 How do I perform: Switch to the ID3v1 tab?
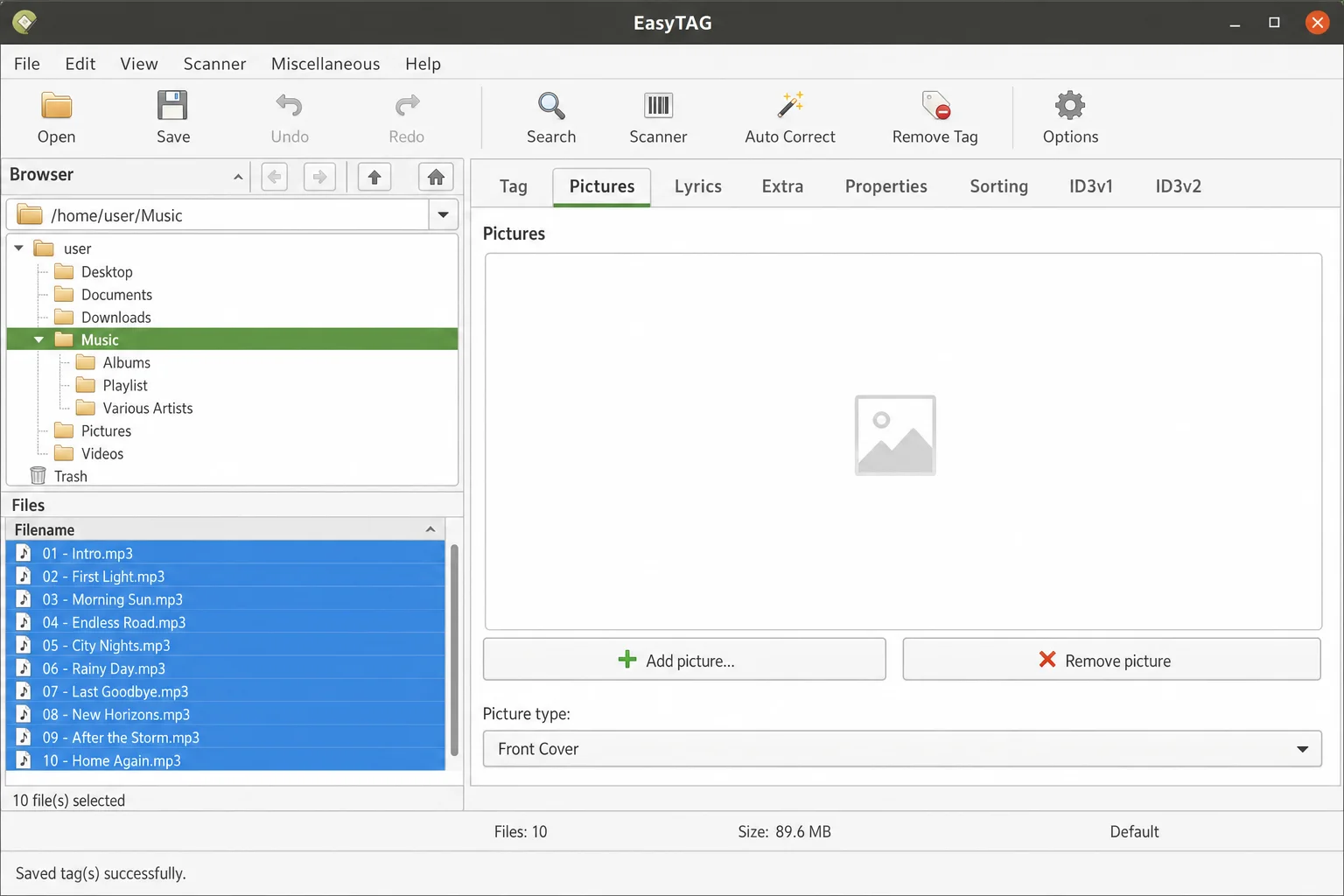pos(1091,186)
